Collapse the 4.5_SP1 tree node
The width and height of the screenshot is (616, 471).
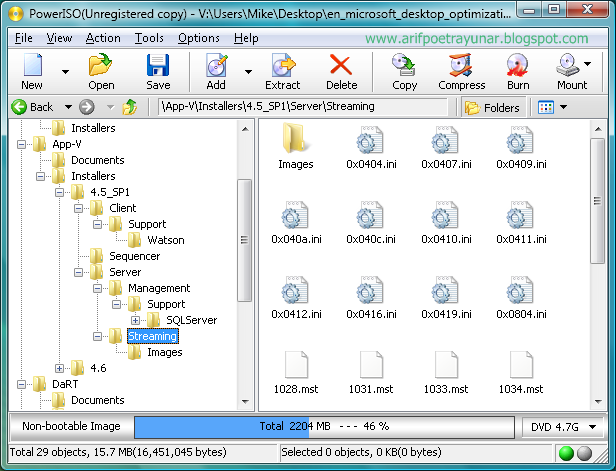(59, 192)
